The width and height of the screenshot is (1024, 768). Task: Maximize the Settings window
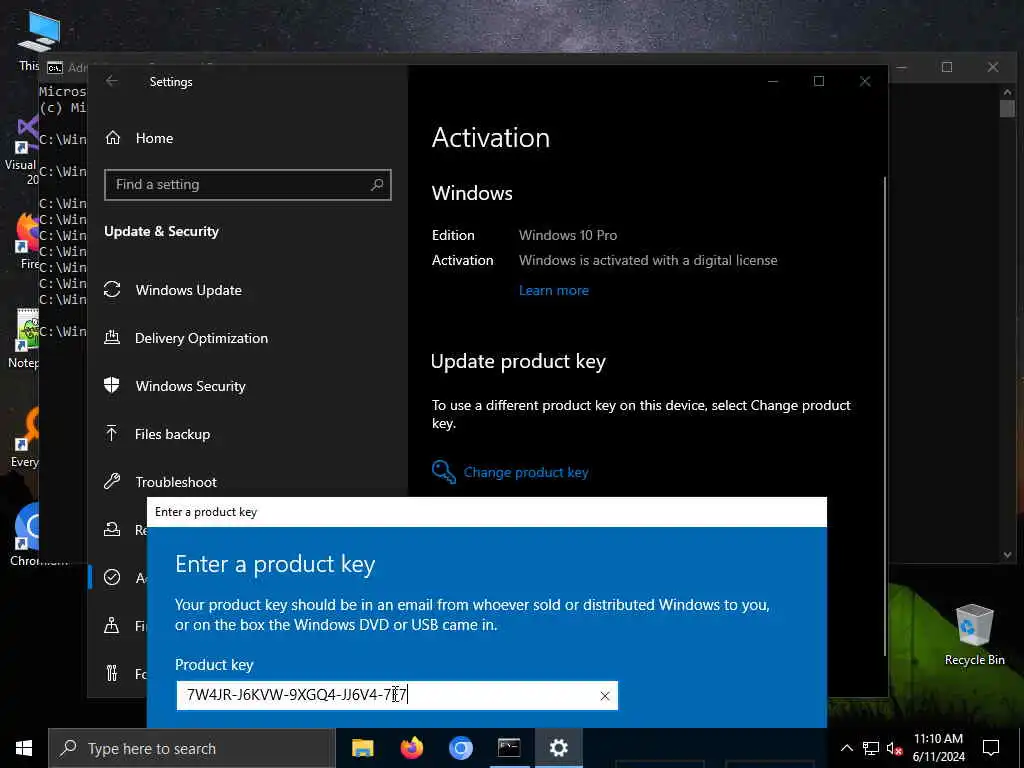[x=819, y=81]
